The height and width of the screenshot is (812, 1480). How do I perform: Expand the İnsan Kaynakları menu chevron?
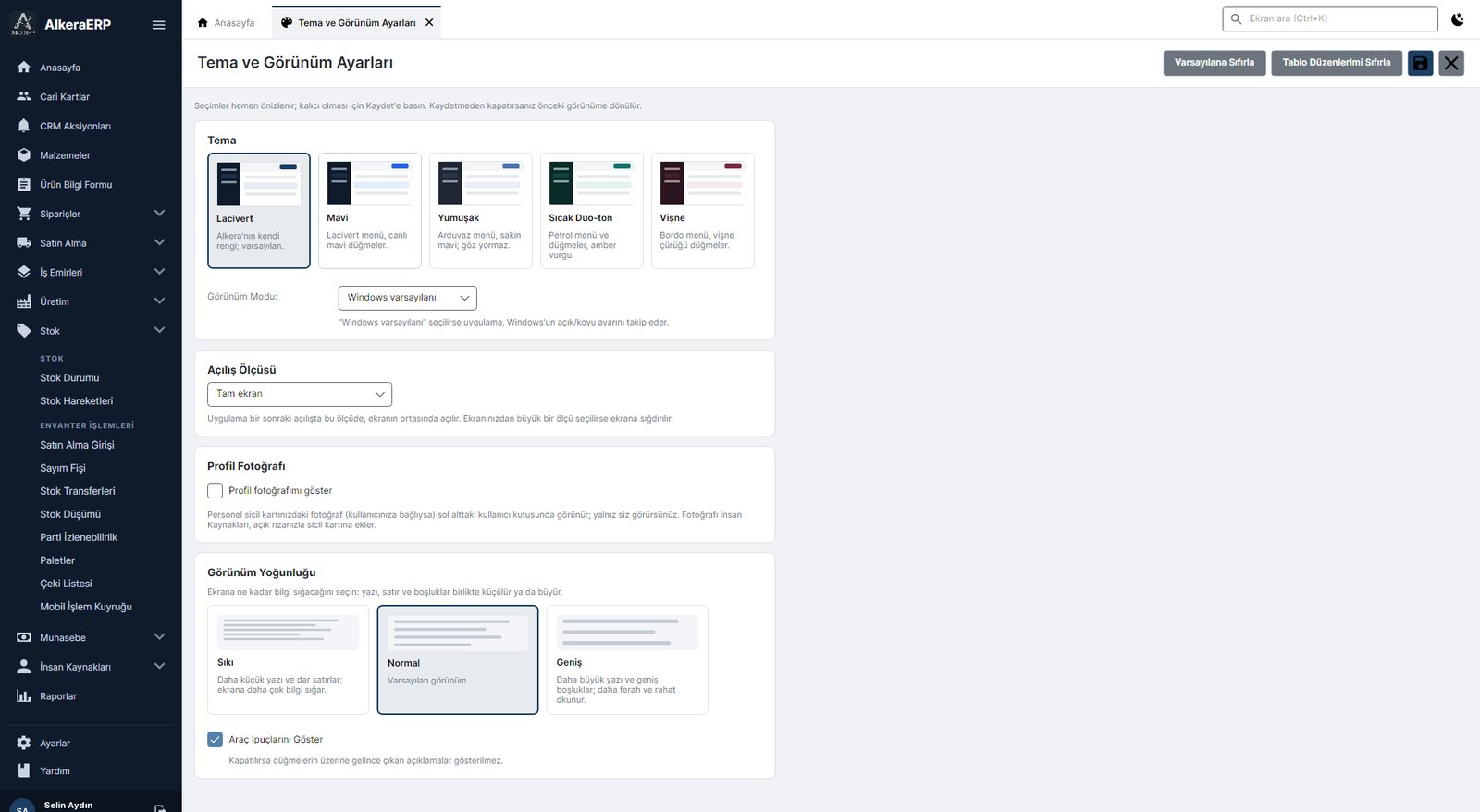coord(159,667)
